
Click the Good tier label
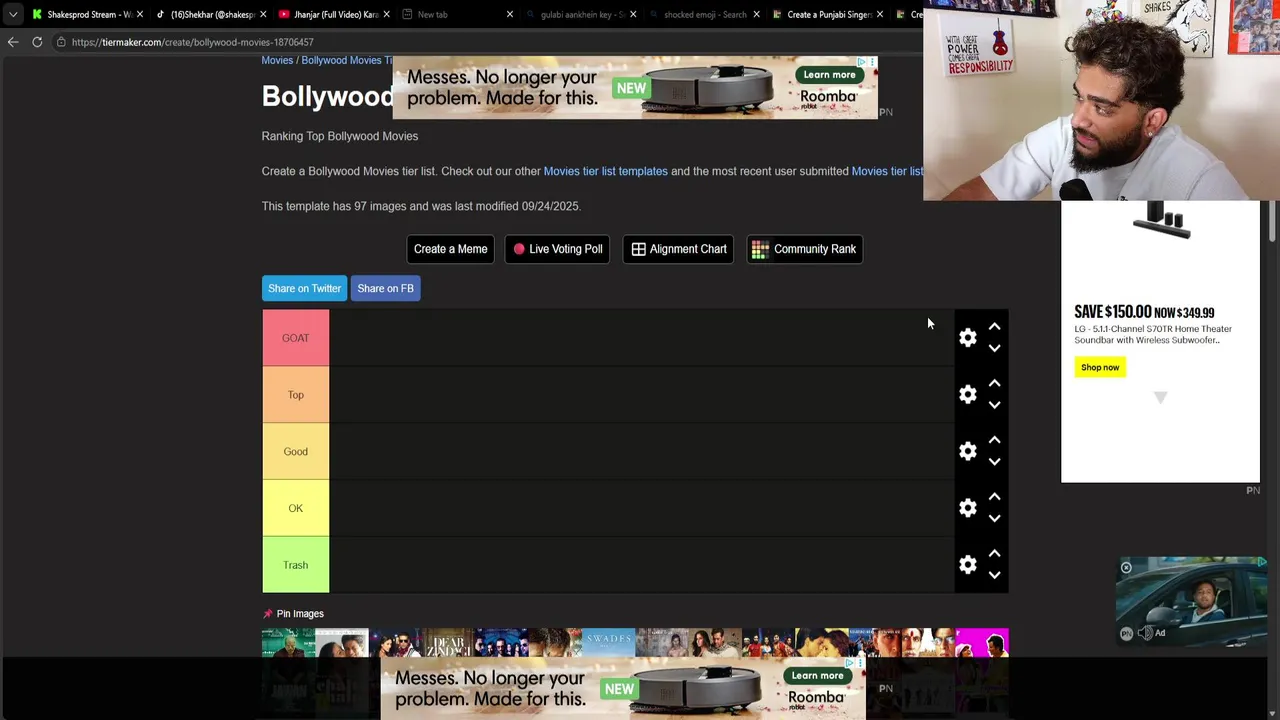point(295,452)
